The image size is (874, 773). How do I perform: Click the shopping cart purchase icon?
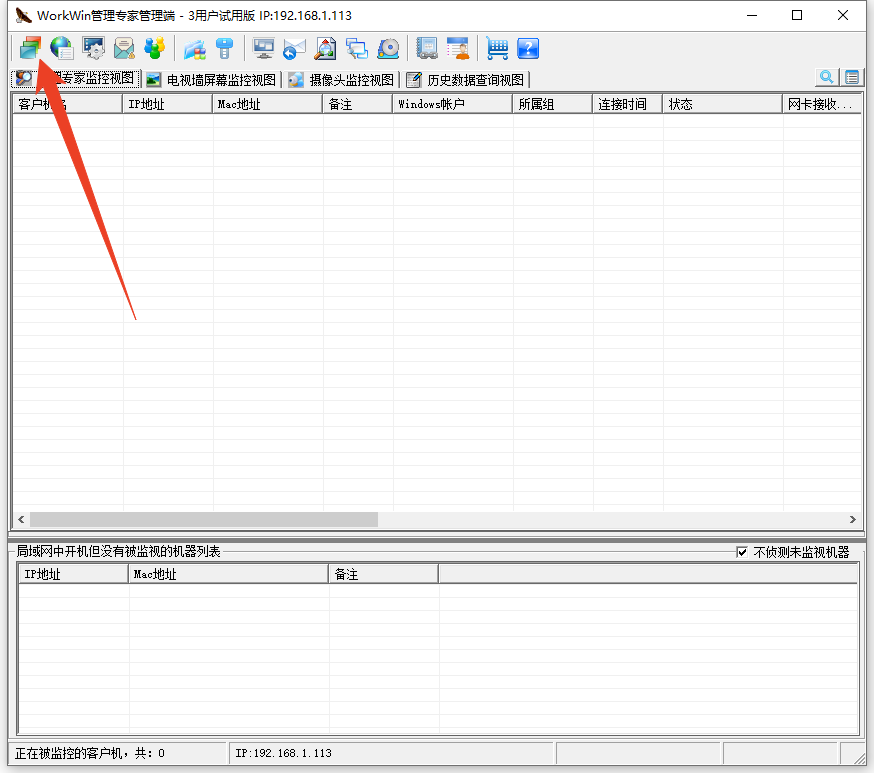pyautogui.click(x=497, y=48)
